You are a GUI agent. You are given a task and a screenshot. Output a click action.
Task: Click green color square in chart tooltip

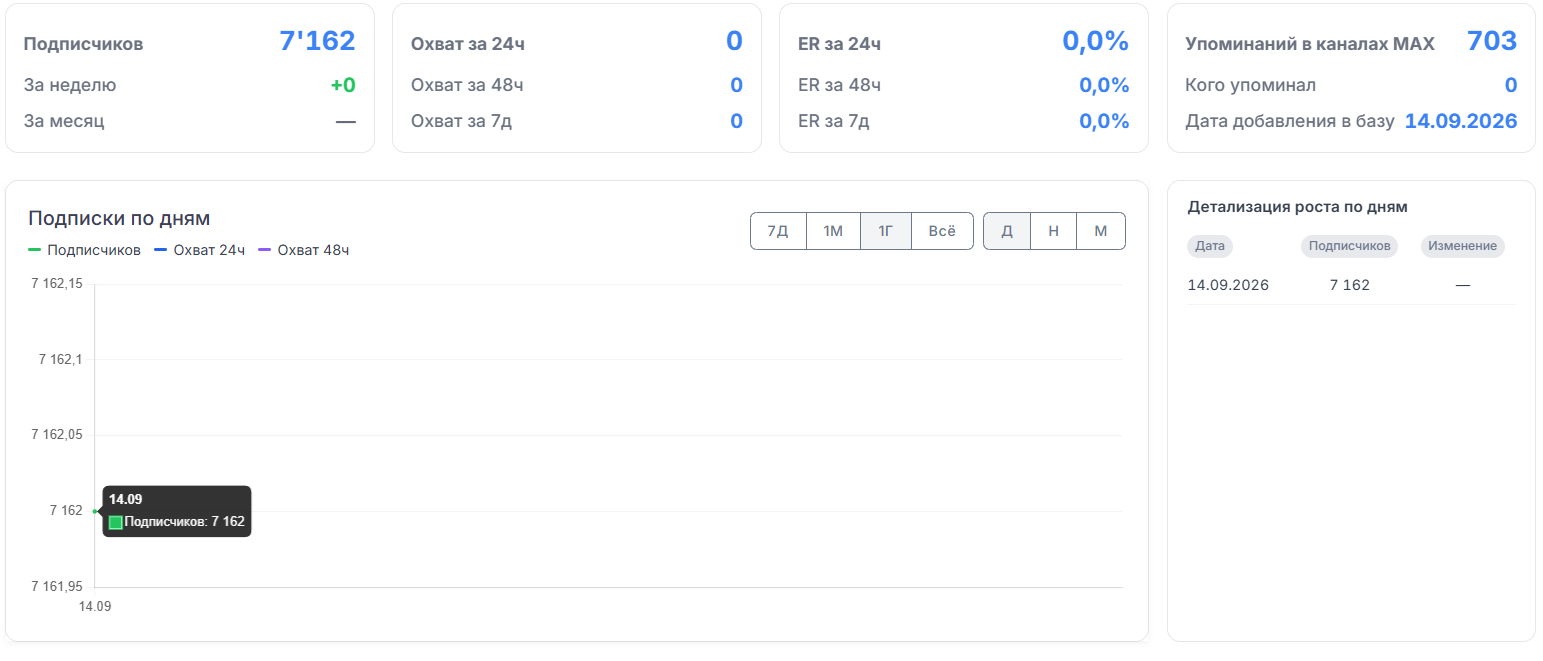pyautogui.click(x=115, y=522)
